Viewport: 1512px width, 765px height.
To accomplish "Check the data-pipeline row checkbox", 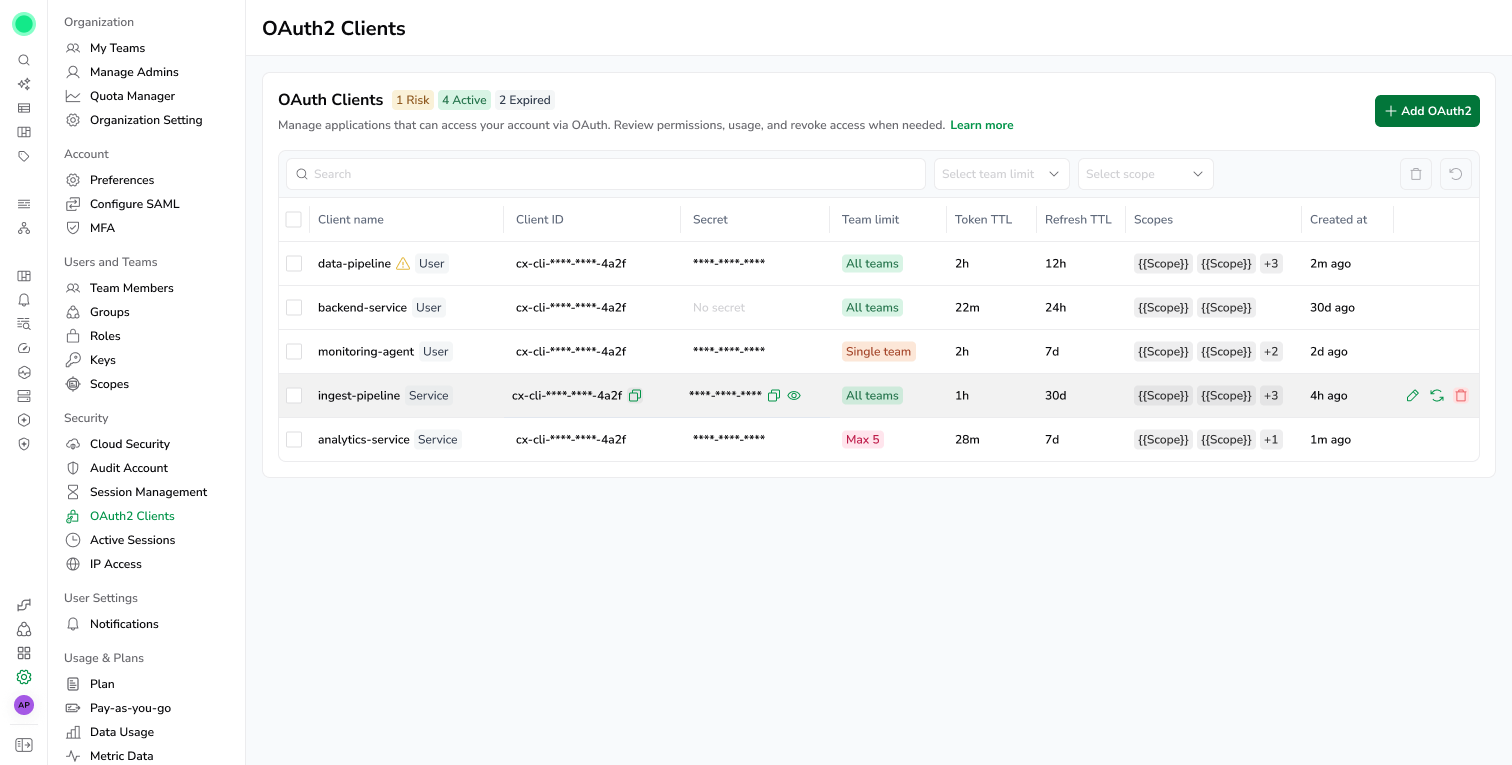I will 294,264.
